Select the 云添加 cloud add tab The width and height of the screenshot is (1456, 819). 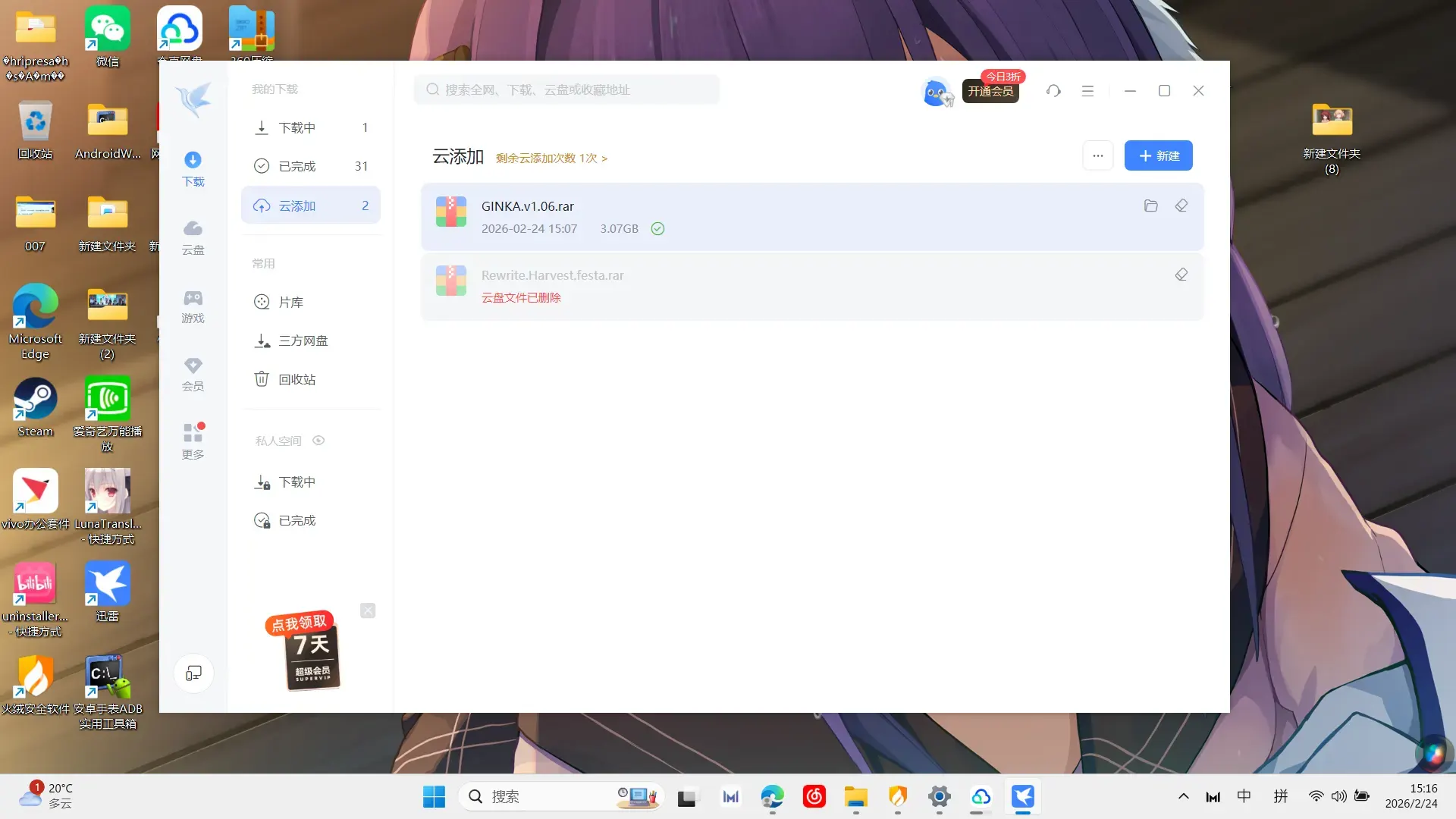(x=311, y=206)
